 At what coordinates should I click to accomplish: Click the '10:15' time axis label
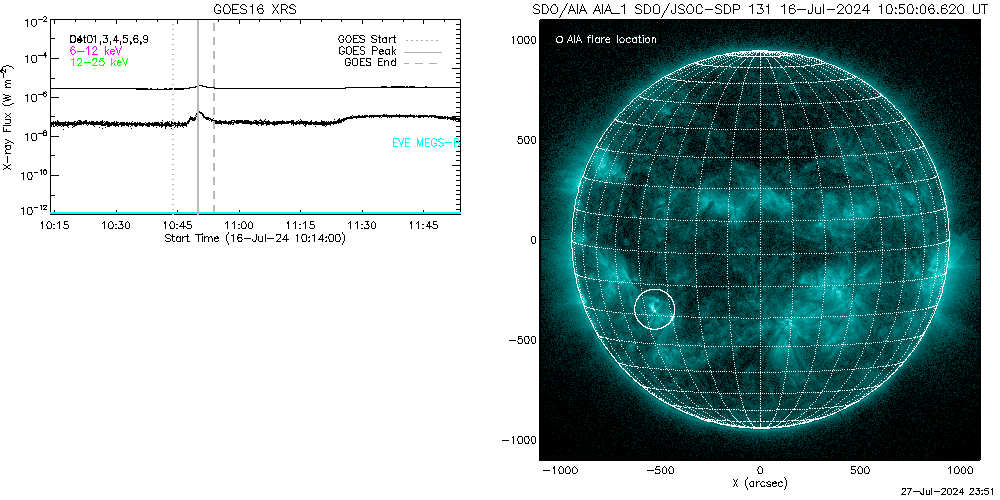[x=55, y=226]
